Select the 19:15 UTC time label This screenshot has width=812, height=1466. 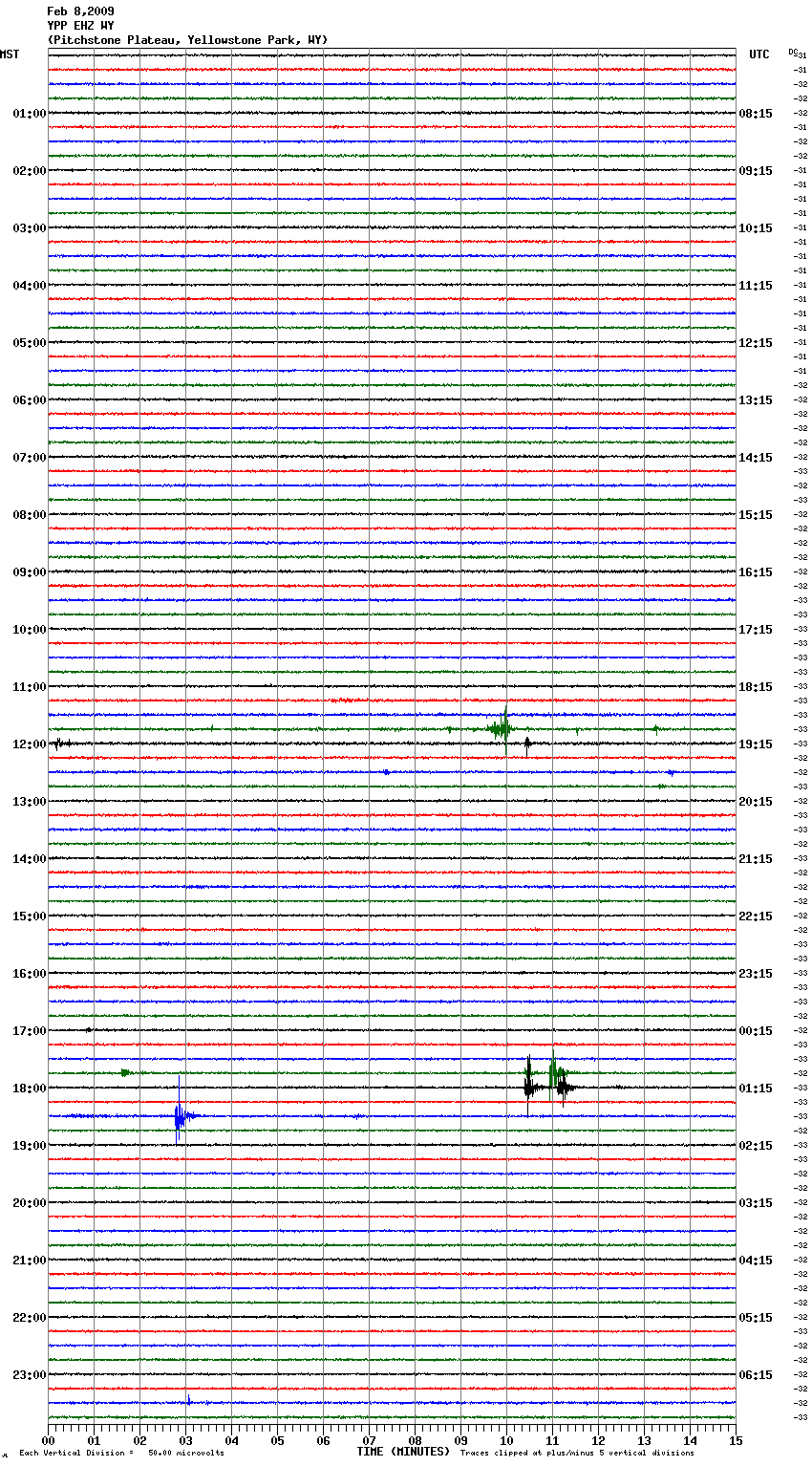coord(756,744)
